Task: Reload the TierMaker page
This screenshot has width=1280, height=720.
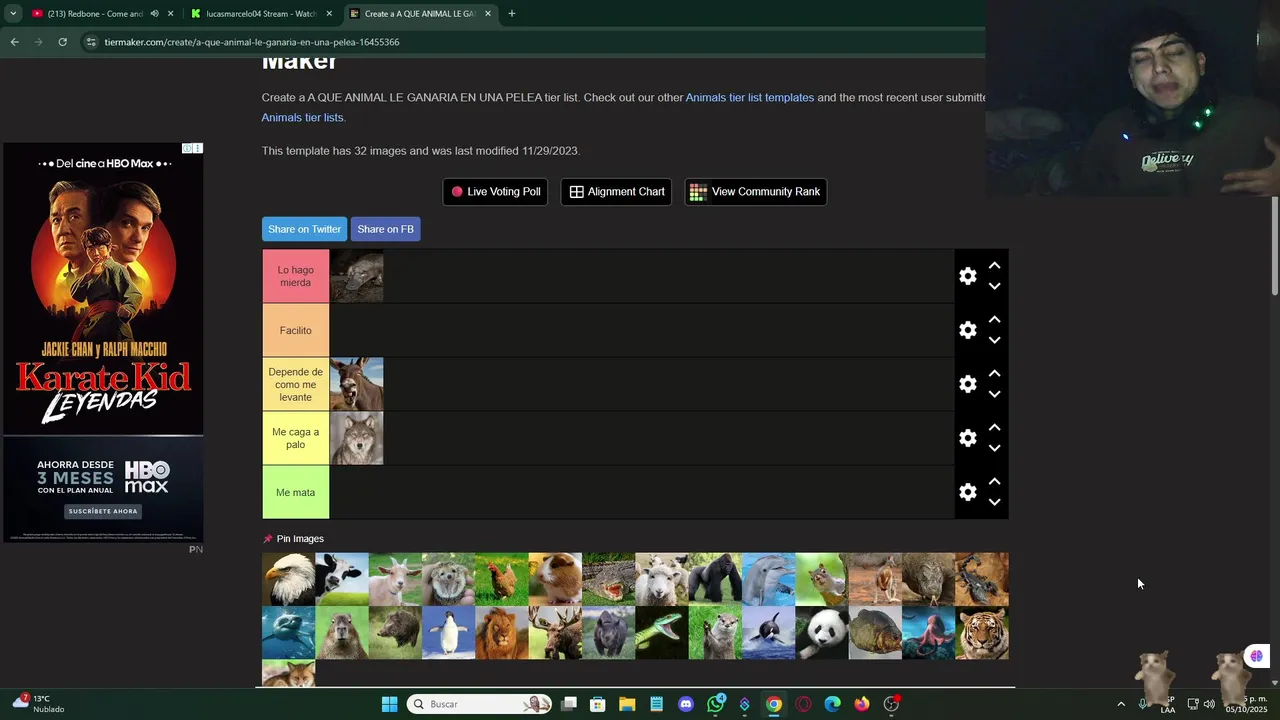Action: pyautogui.click(x=62, y=42)
